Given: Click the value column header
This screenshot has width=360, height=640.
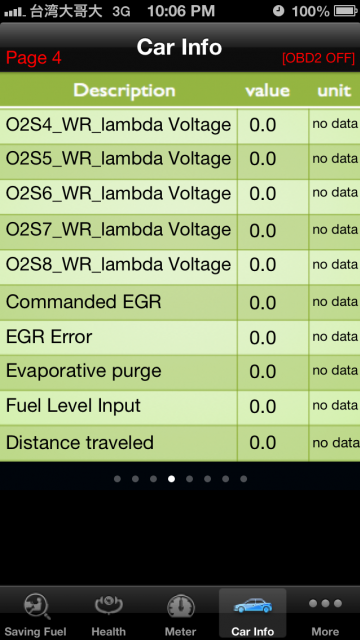Looking at the screenshot, I should coord(268,91).
